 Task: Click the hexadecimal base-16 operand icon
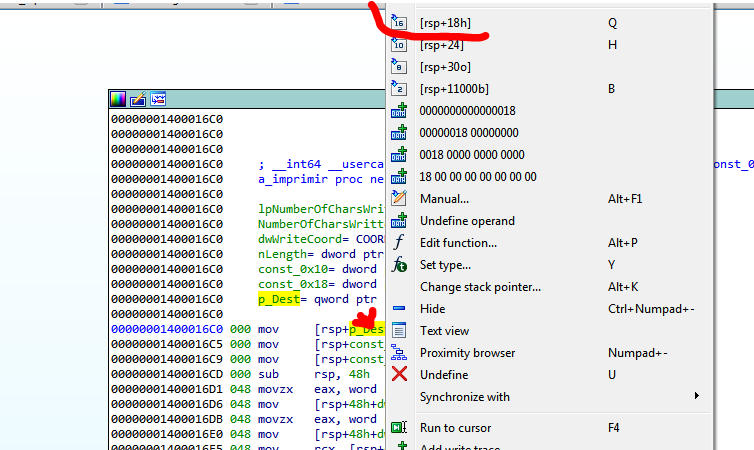[x=399, y=22]
